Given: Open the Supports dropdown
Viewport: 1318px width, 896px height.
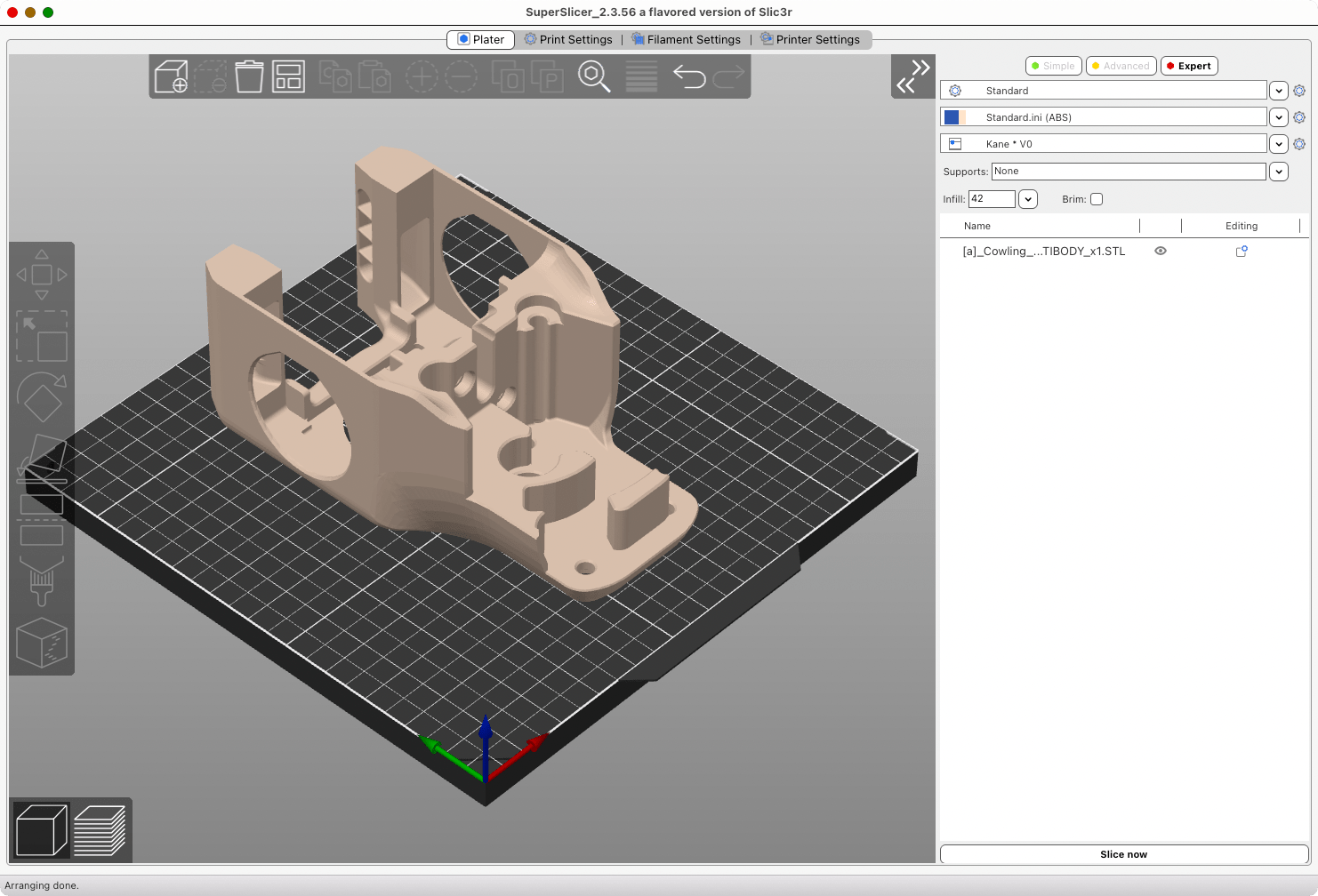Looking at the screenshot, I should coord(1278,172).
